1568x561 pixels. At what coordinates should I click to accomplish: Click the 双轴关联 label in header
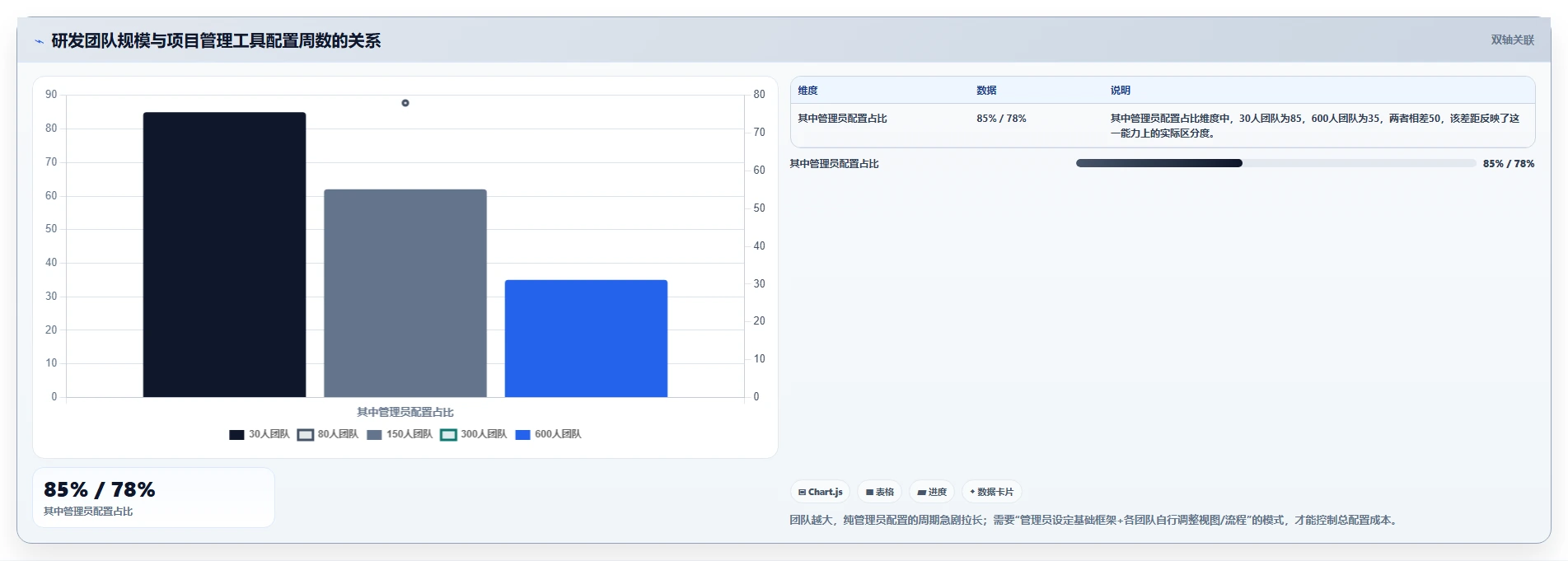click(x=1513, y=40)
